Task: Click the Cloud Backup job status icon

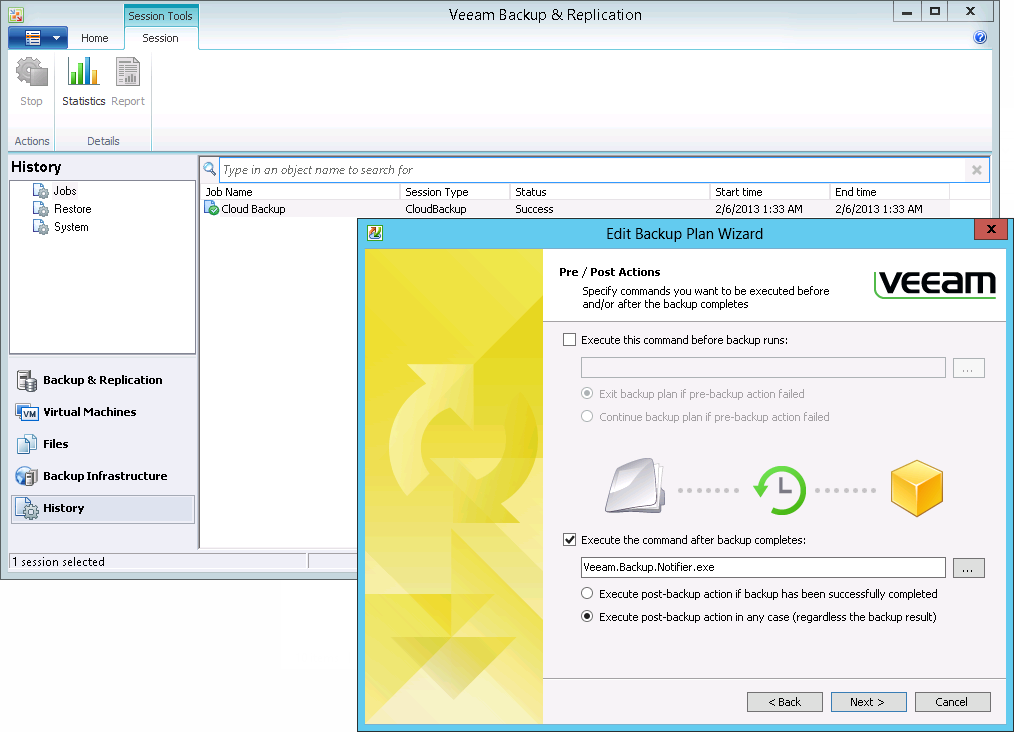Action: [211, 208]
